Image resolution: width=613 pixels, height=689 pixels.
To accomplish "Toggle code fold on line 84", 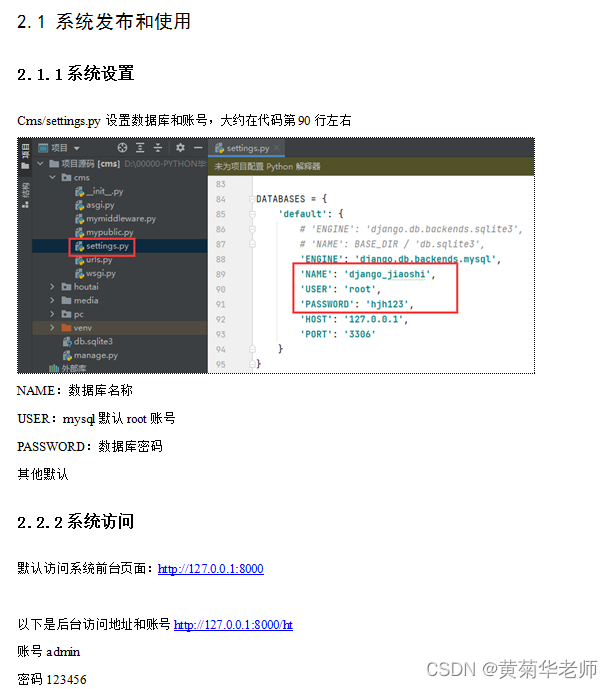I will tap(252, 199).
